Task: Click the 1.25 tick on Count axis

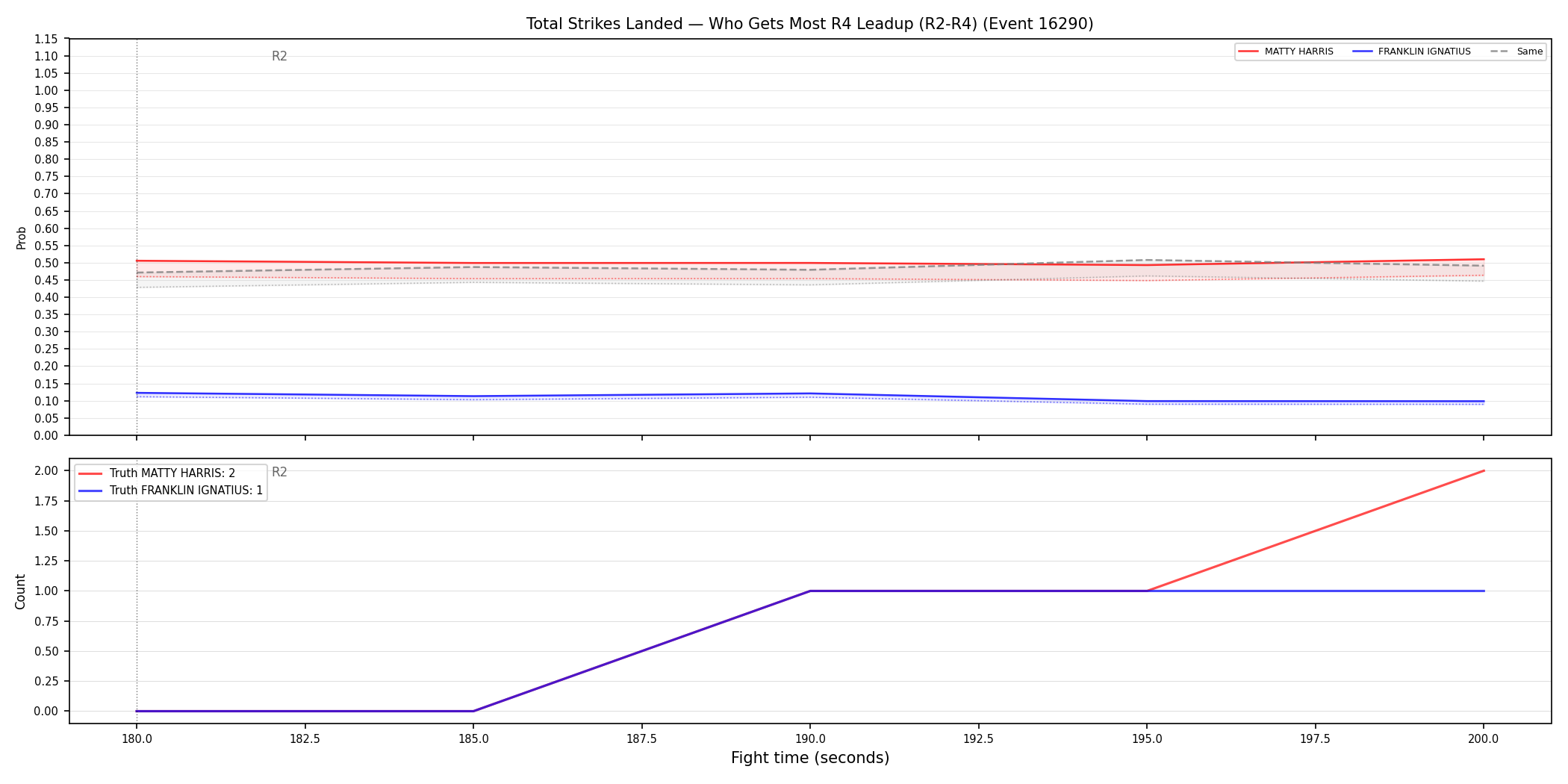Action: (46, 561)
